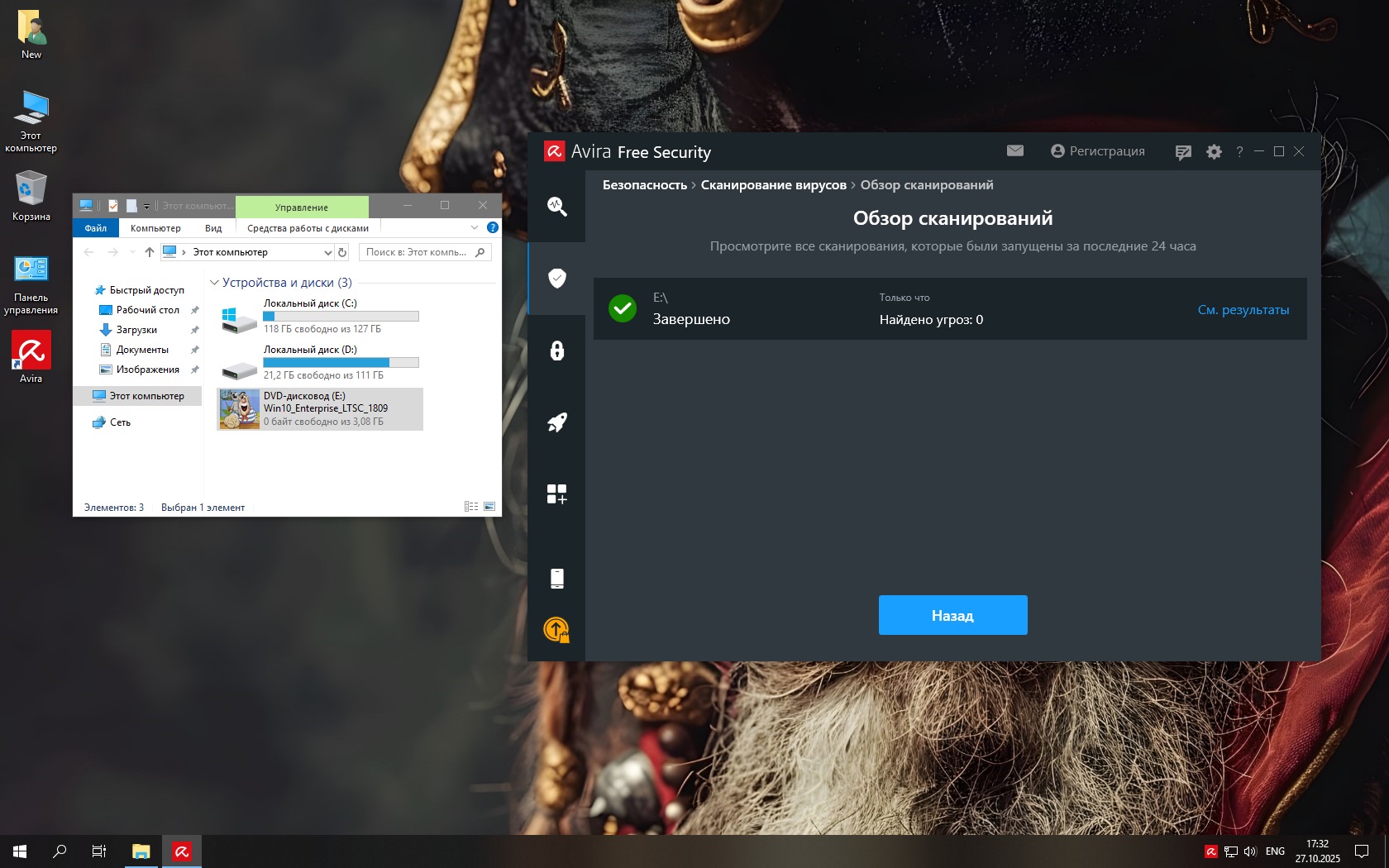Select «Загрузки» in the navigation pane
The image size is (1389, 868).
click(136, 330)
